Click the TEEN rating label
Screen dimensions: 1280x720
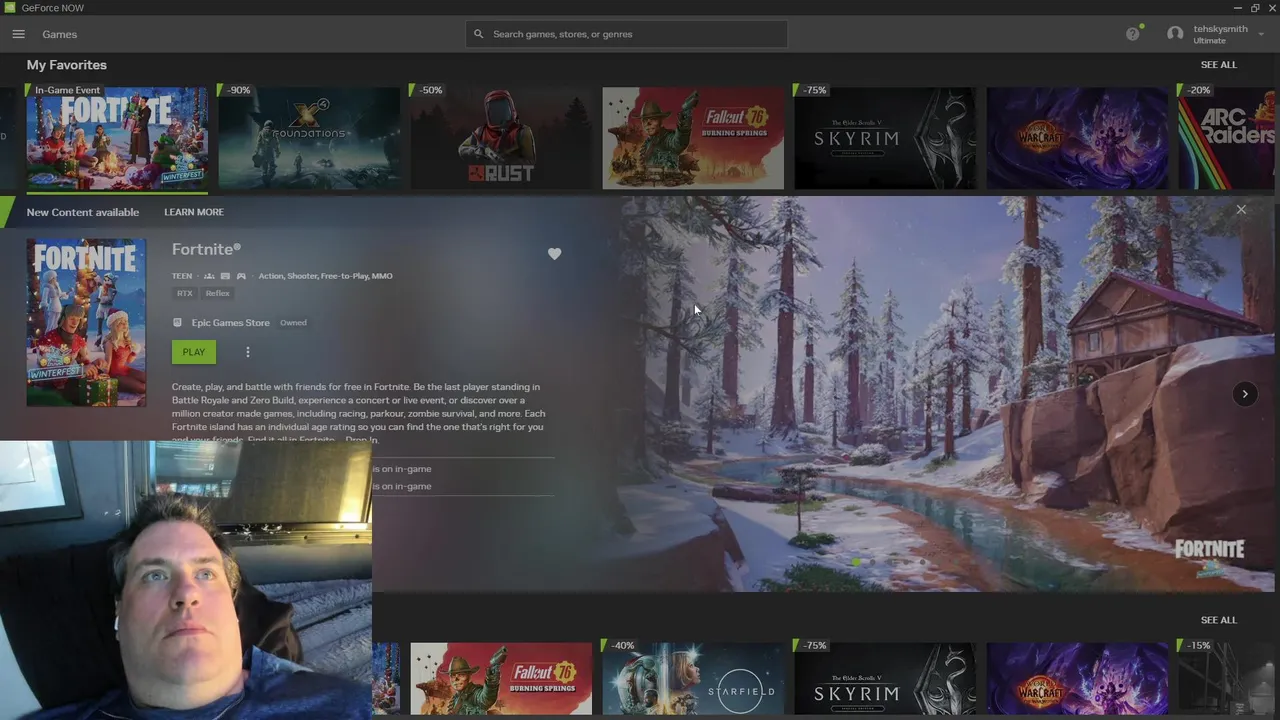[182, 276]
